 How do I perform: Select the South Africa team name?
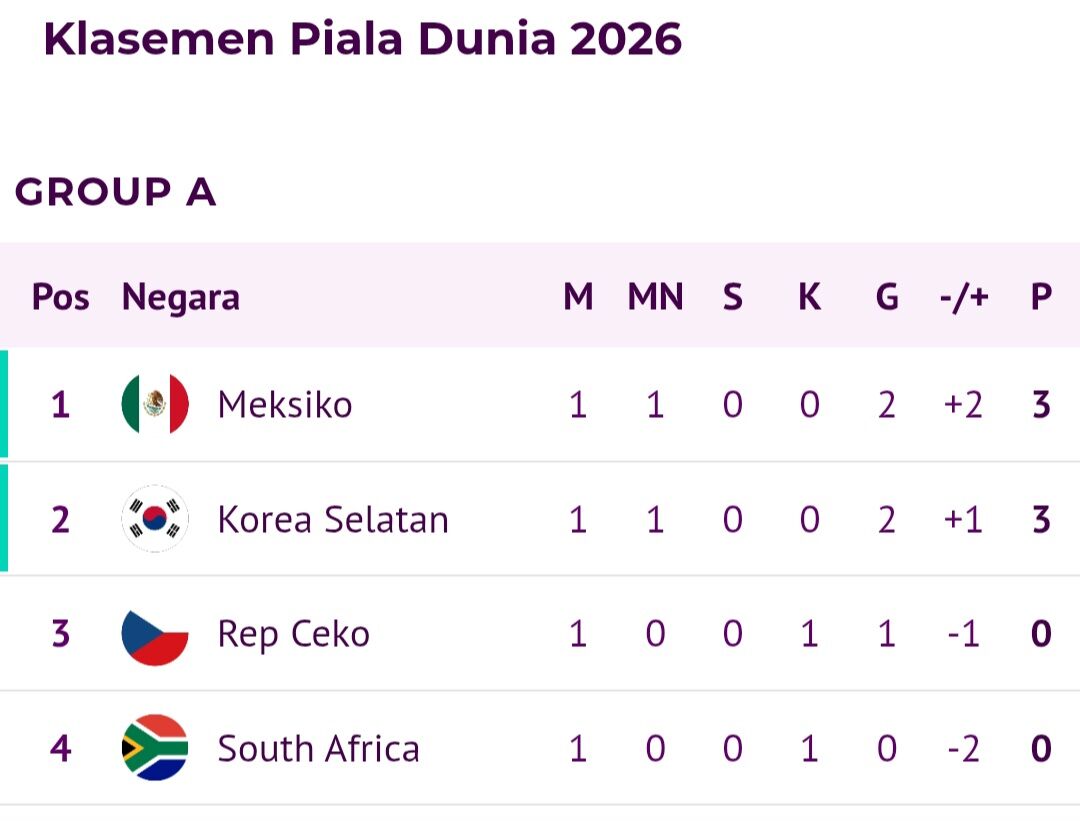coord(318,749)
